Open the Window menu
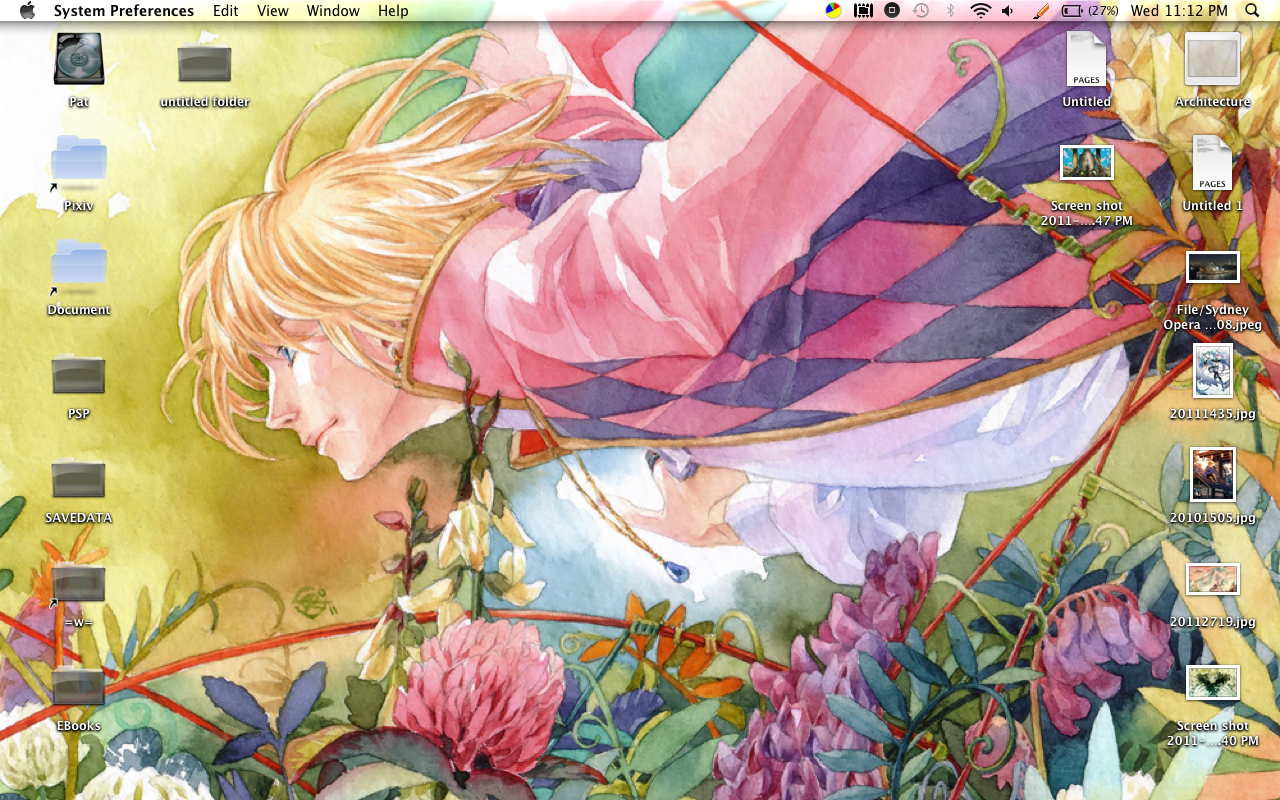Viewport: 1280px width, 800px height. pyautogui.click(x=333, y=11)
